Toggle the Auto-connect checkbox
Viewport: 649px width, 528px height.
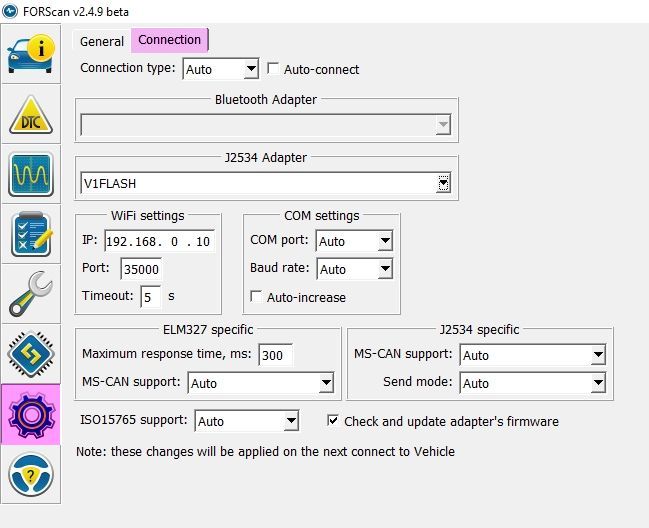[x=273, y=69]
